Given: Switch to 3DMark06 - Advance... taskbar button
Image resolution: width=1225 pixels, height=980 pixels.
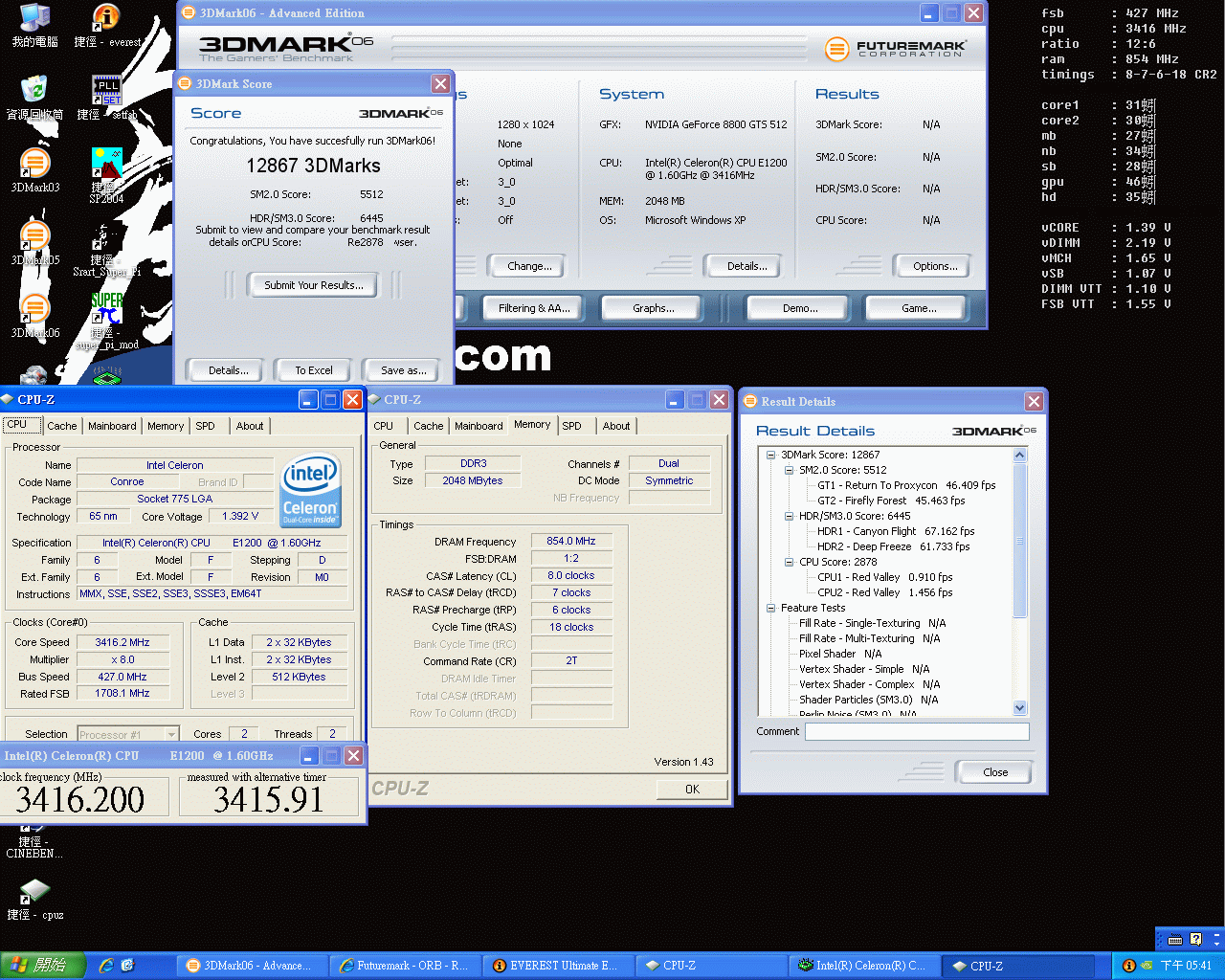Looking at the screenshot, I should click(x=249, y=966).
